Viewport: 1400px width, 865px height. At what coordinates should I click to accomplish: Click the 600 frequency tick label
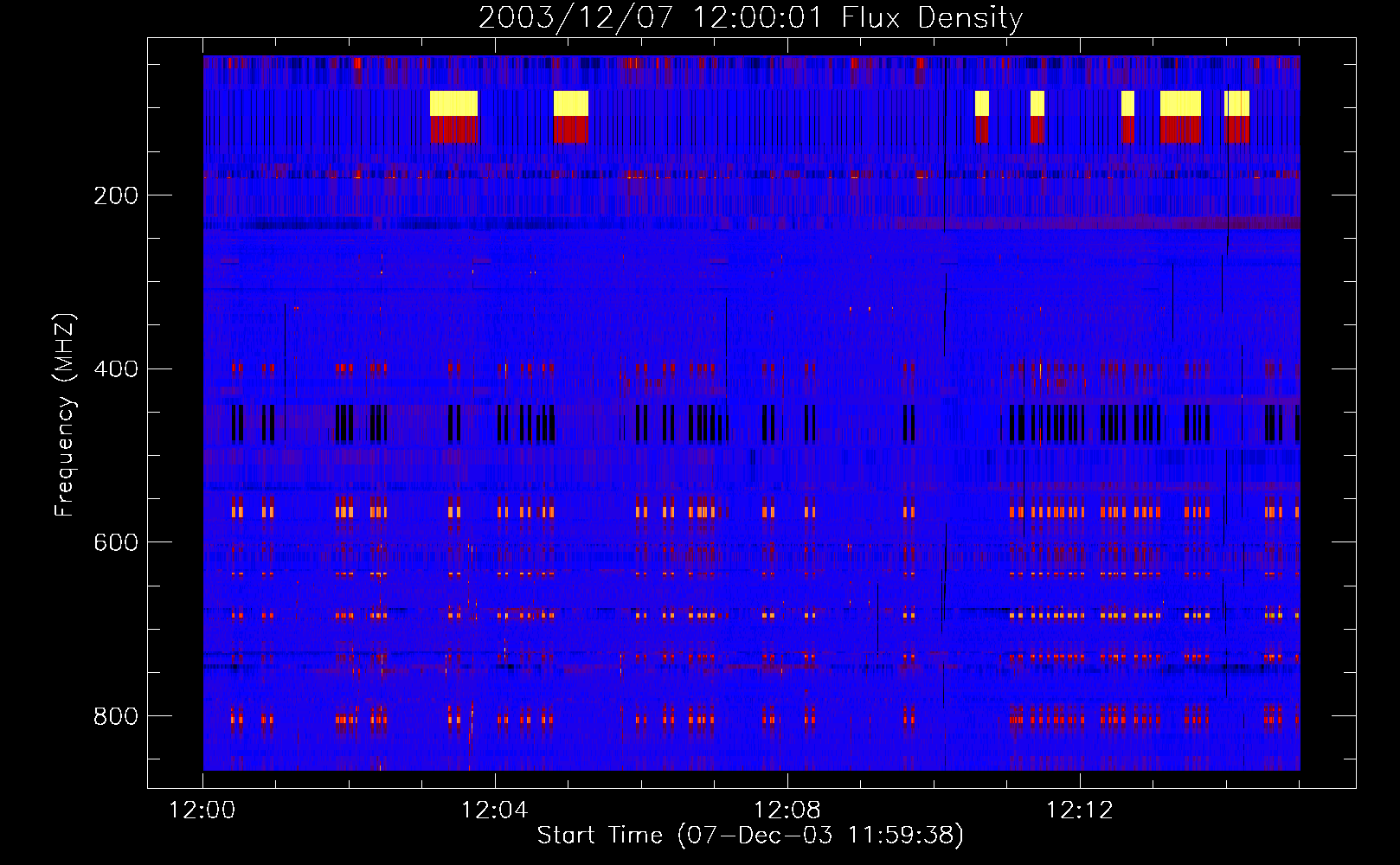116,542
